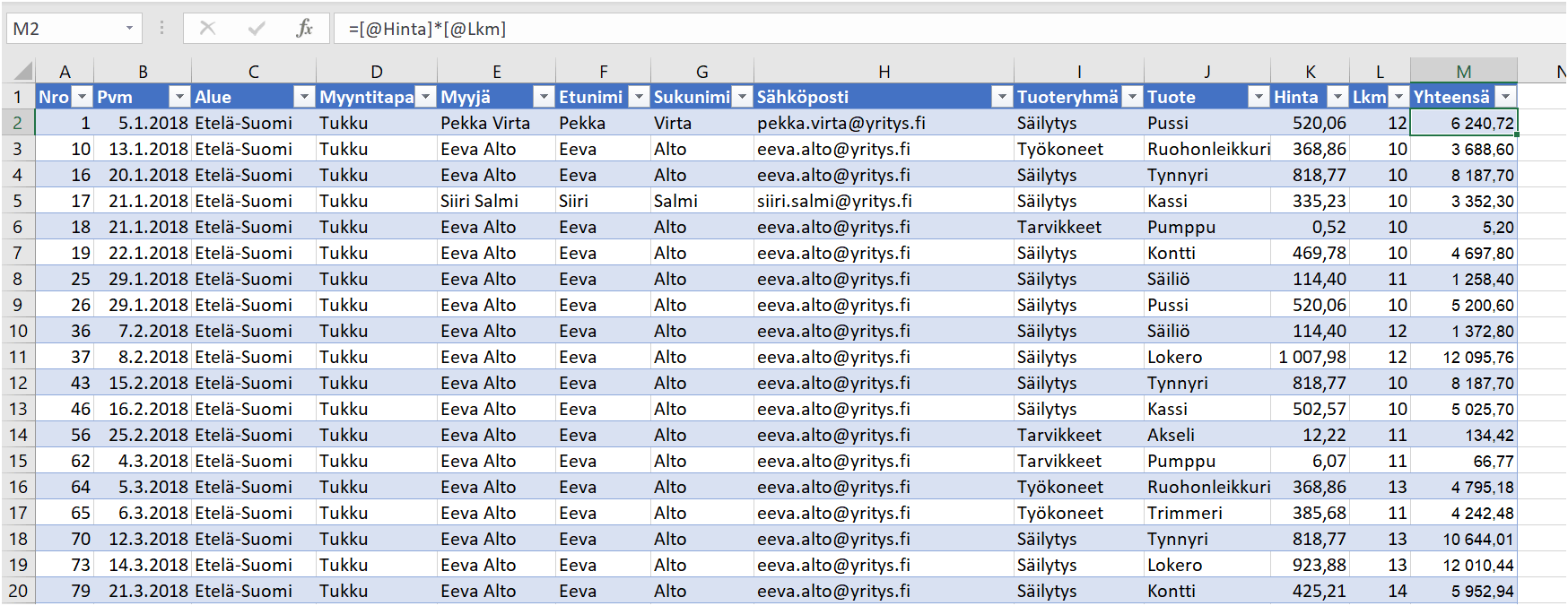
Task: Select the Työkoneet cell in row 3
Action: click(x=1079, y=149)
